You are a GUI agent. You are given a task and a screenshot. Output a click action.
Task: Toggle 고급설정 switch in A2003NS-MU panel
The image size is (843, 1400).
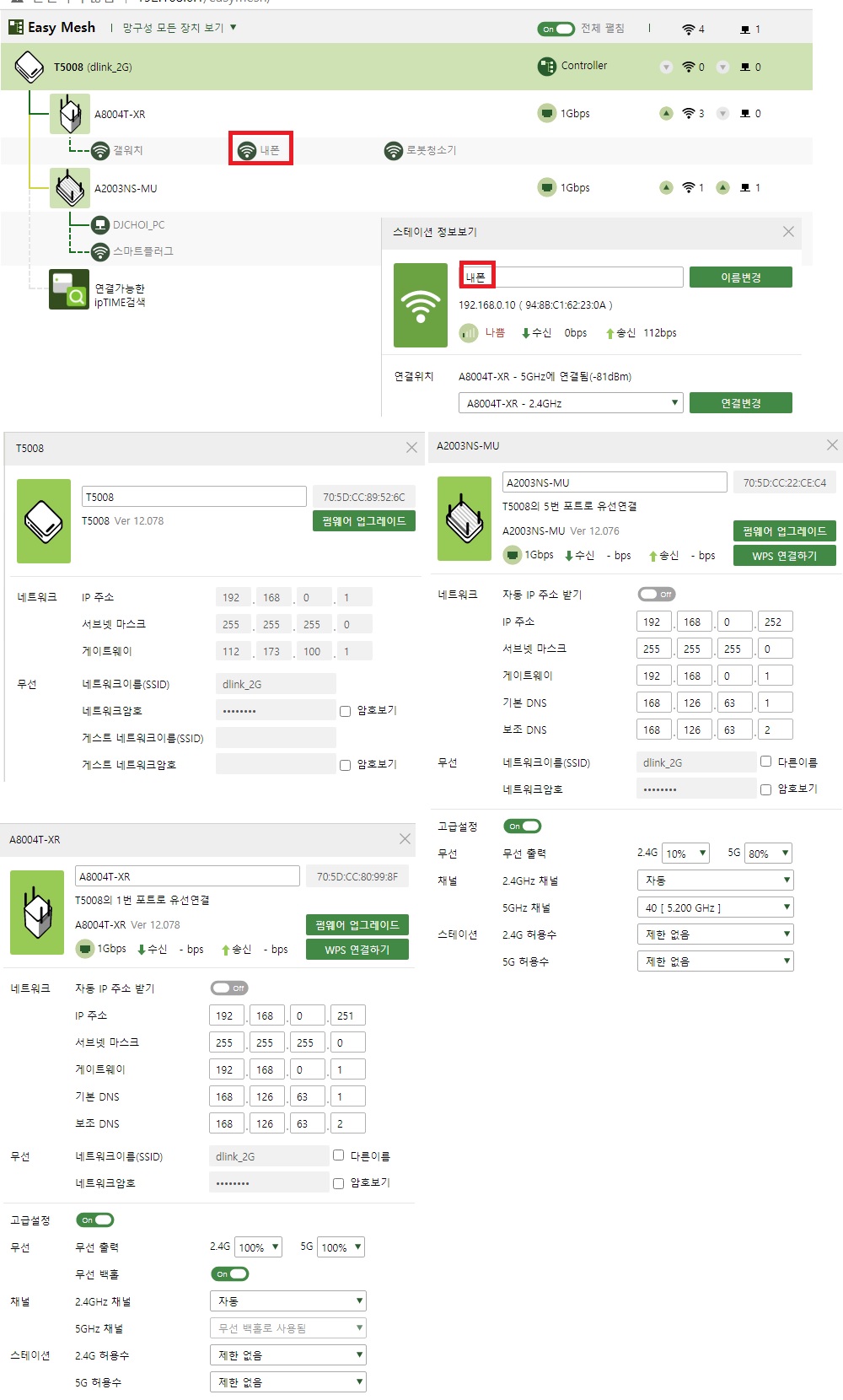[522, 826]
